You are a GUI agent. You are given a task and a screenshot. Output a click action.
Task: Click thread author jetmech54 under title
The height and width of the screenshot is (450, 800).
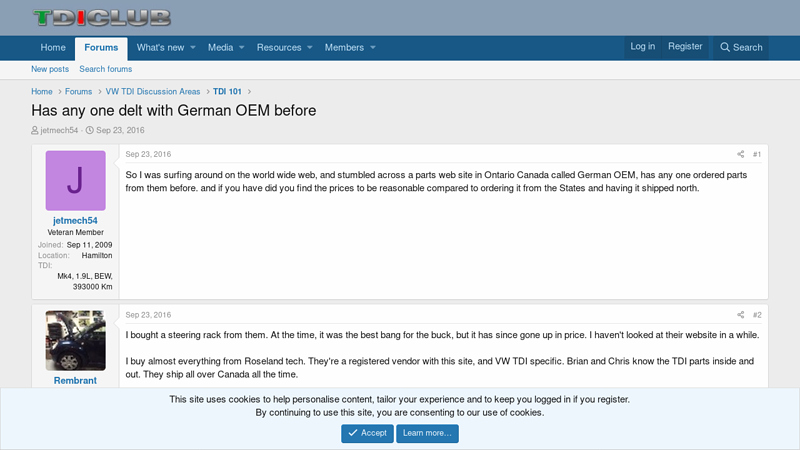[59, 130]
